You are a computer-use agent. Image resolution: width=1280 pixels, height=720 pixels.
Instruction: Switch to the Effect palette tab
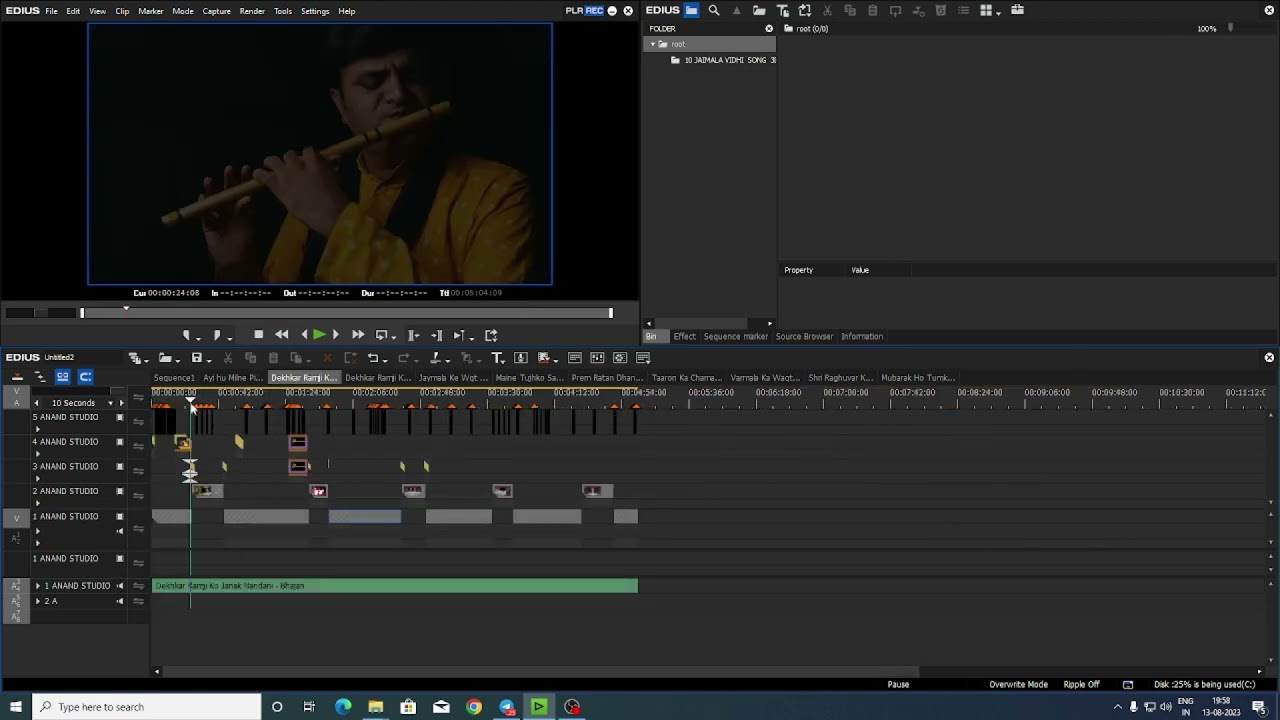[684, 336]
